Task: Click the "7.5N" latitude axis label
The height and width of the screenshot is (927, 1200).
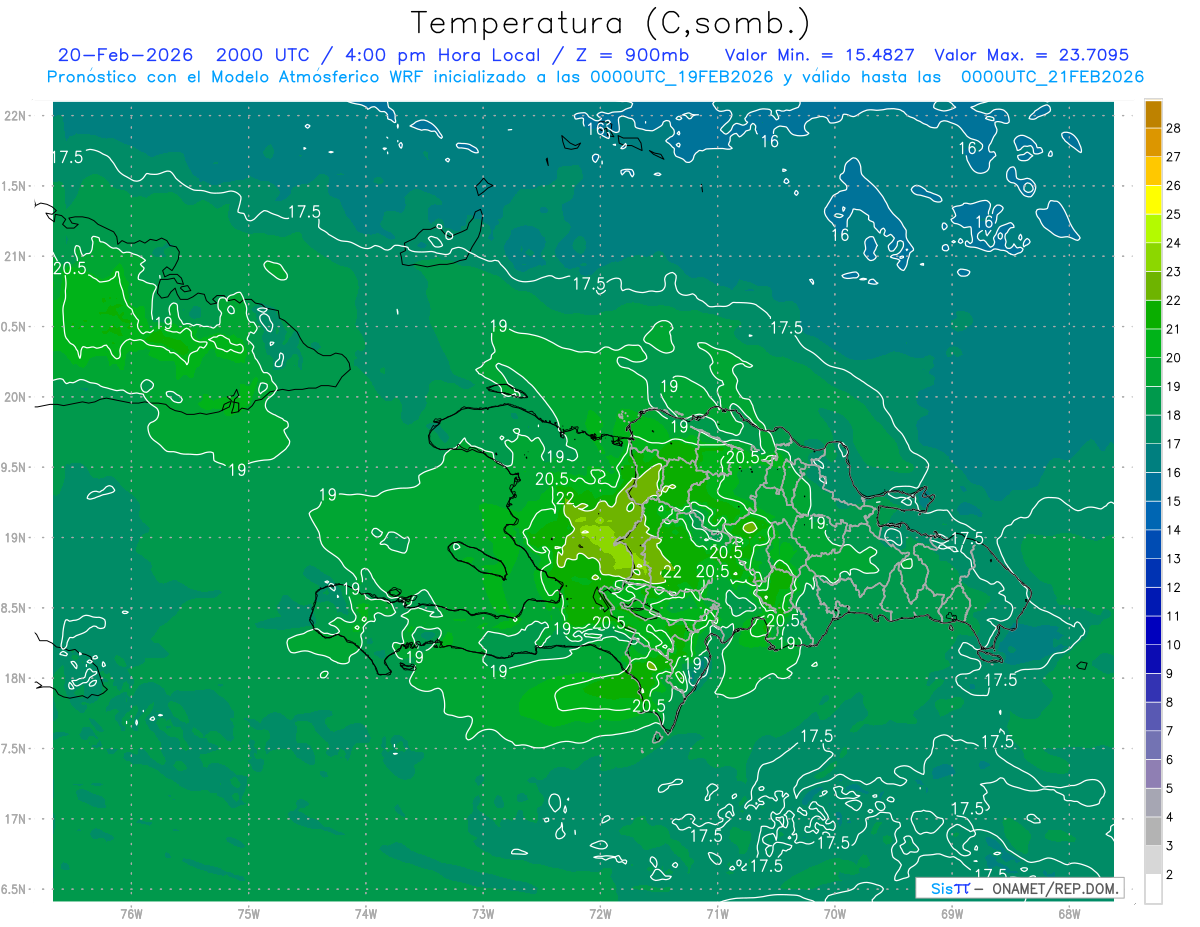Action: click(x=16, y=749)
